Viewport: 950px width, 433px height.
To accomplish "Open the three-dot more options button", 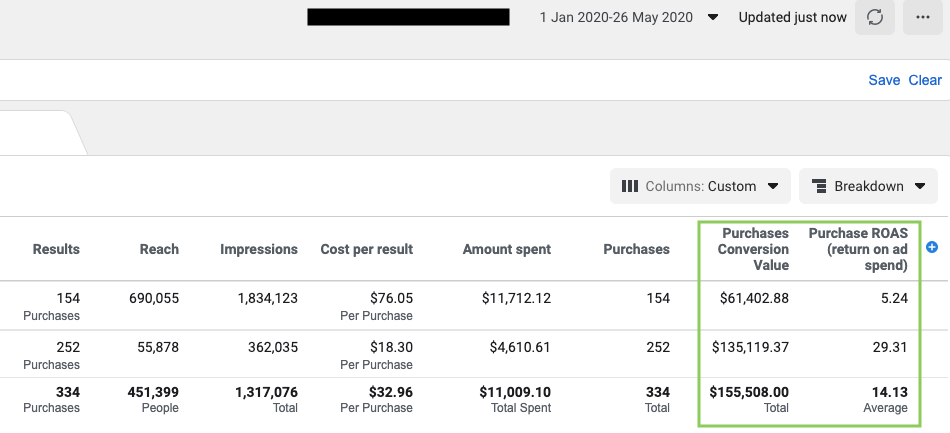I will click(922, 18).
